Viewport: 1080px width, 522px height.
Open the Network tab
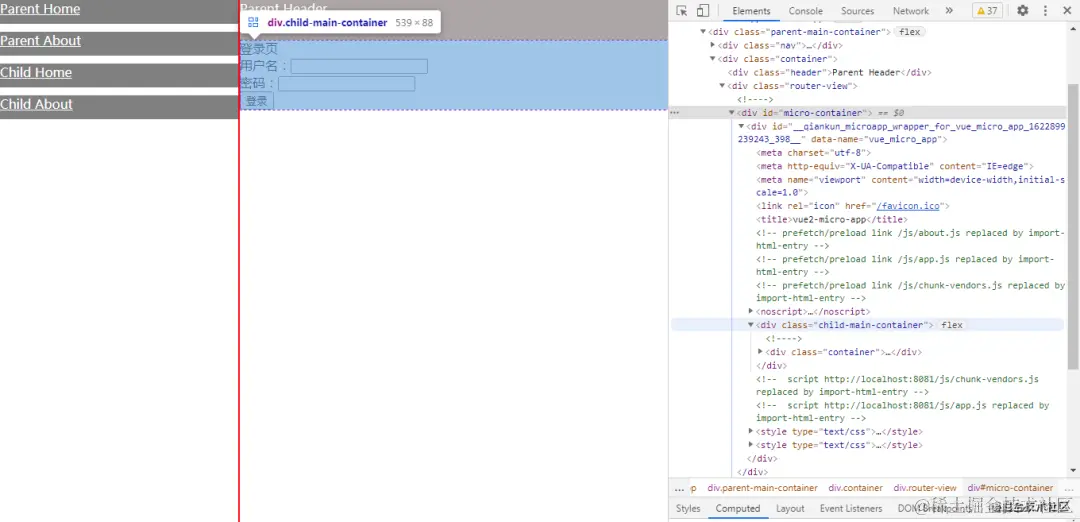click(911, 11)
